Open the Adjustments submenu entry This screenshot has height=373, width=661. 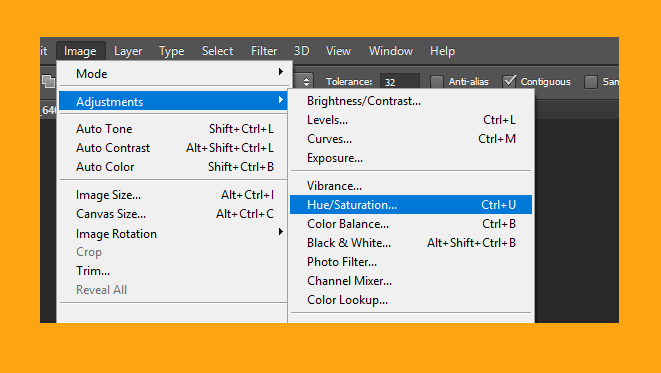pos(173,101)
